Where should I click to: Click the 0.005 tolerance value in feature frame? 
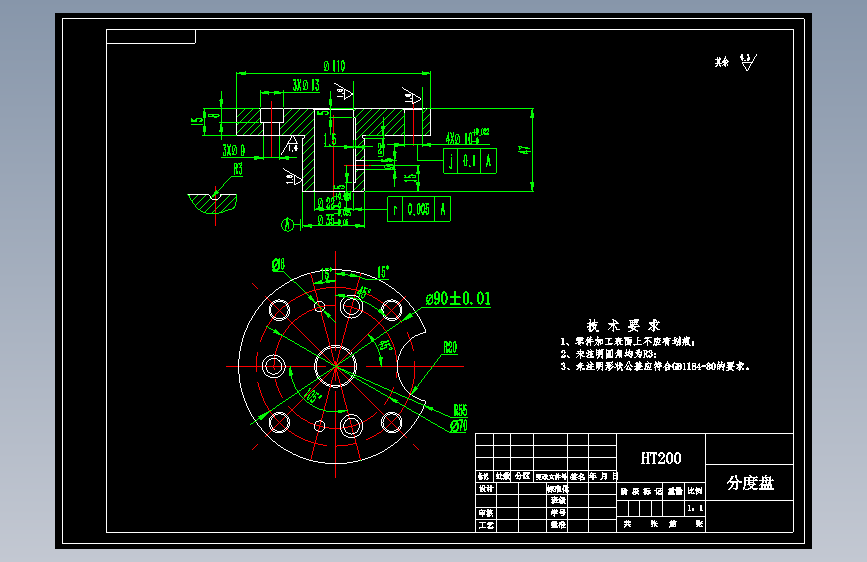click(418, 209)
